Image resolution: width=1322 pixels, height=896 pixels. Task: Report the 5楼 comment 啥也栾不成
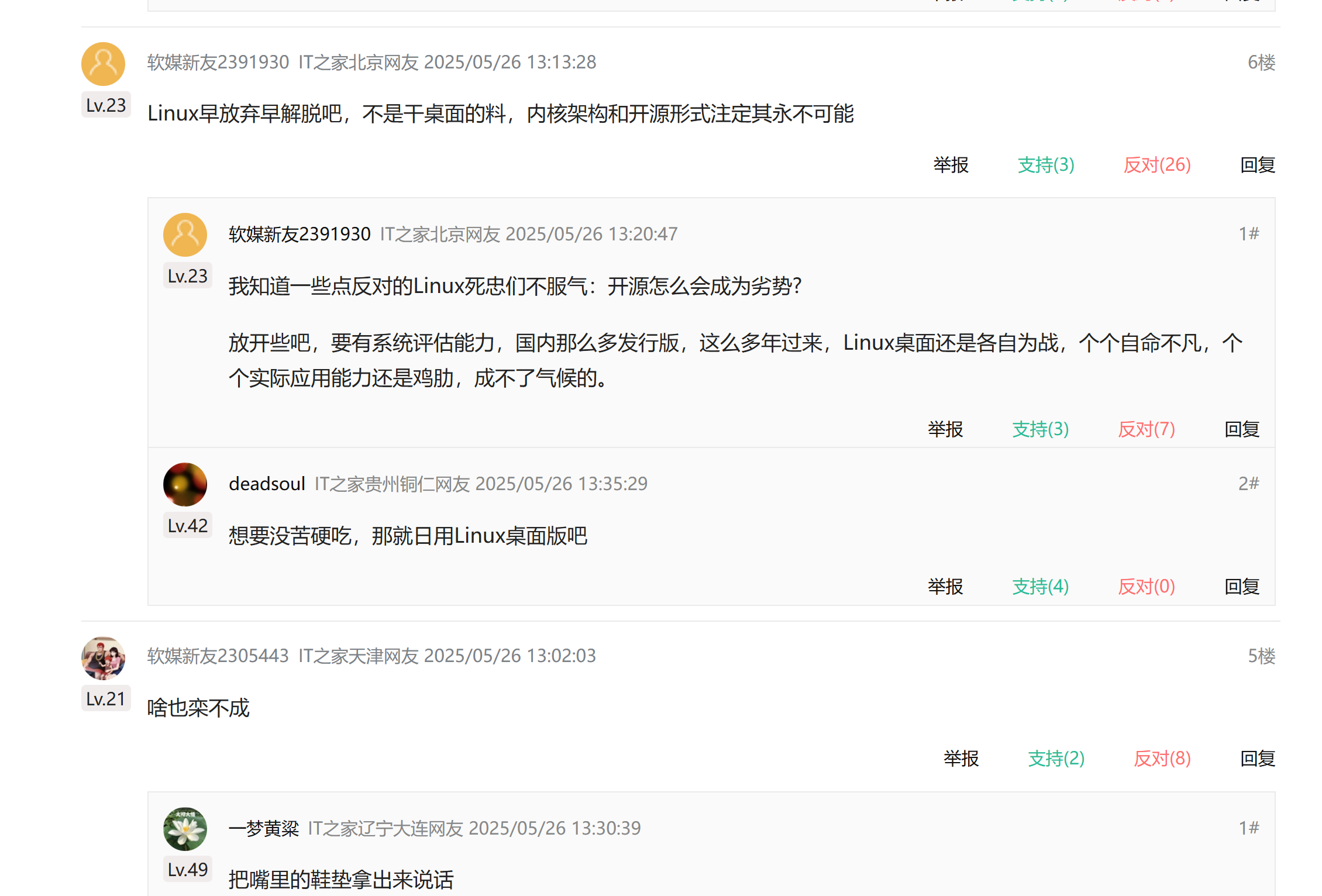(x=961, y=759)
